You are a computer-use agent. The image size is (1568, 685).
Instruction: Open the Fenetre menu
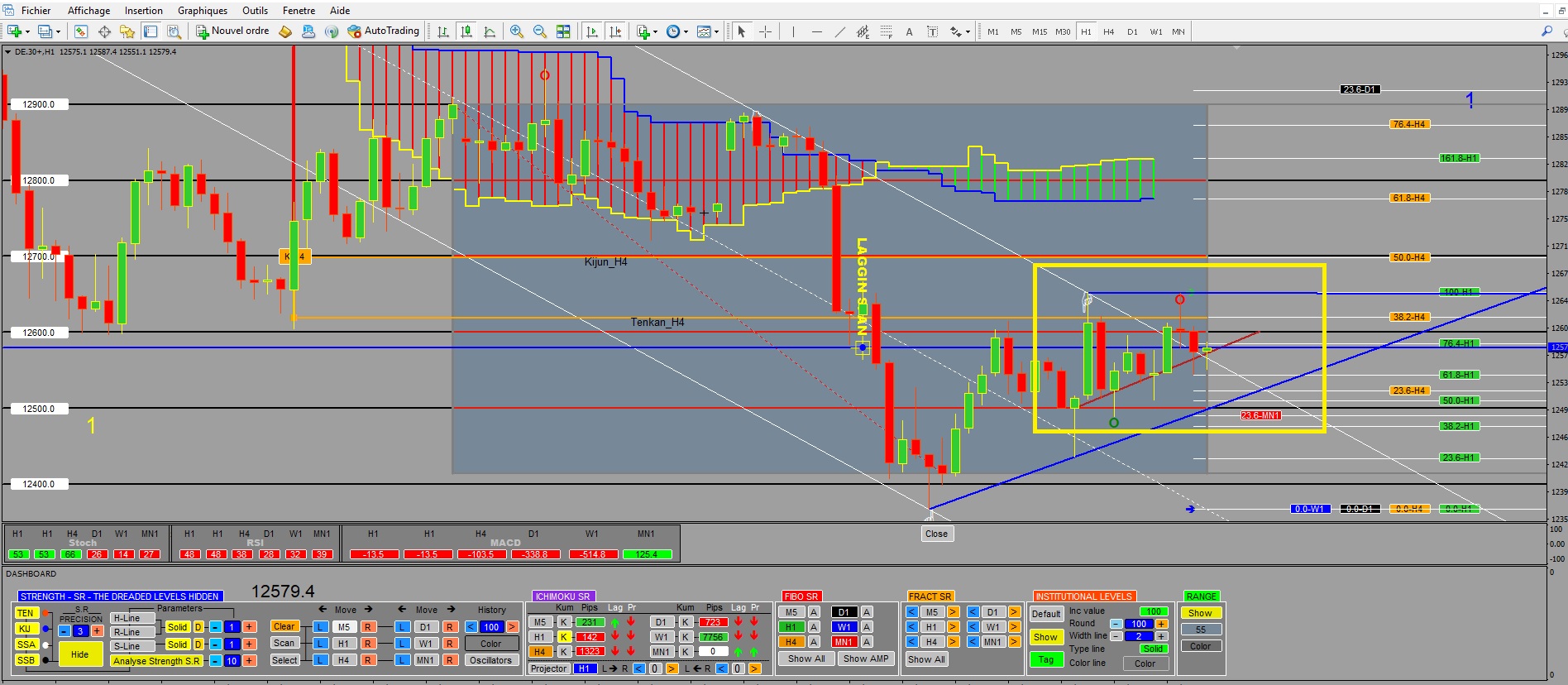coord(299,11)
